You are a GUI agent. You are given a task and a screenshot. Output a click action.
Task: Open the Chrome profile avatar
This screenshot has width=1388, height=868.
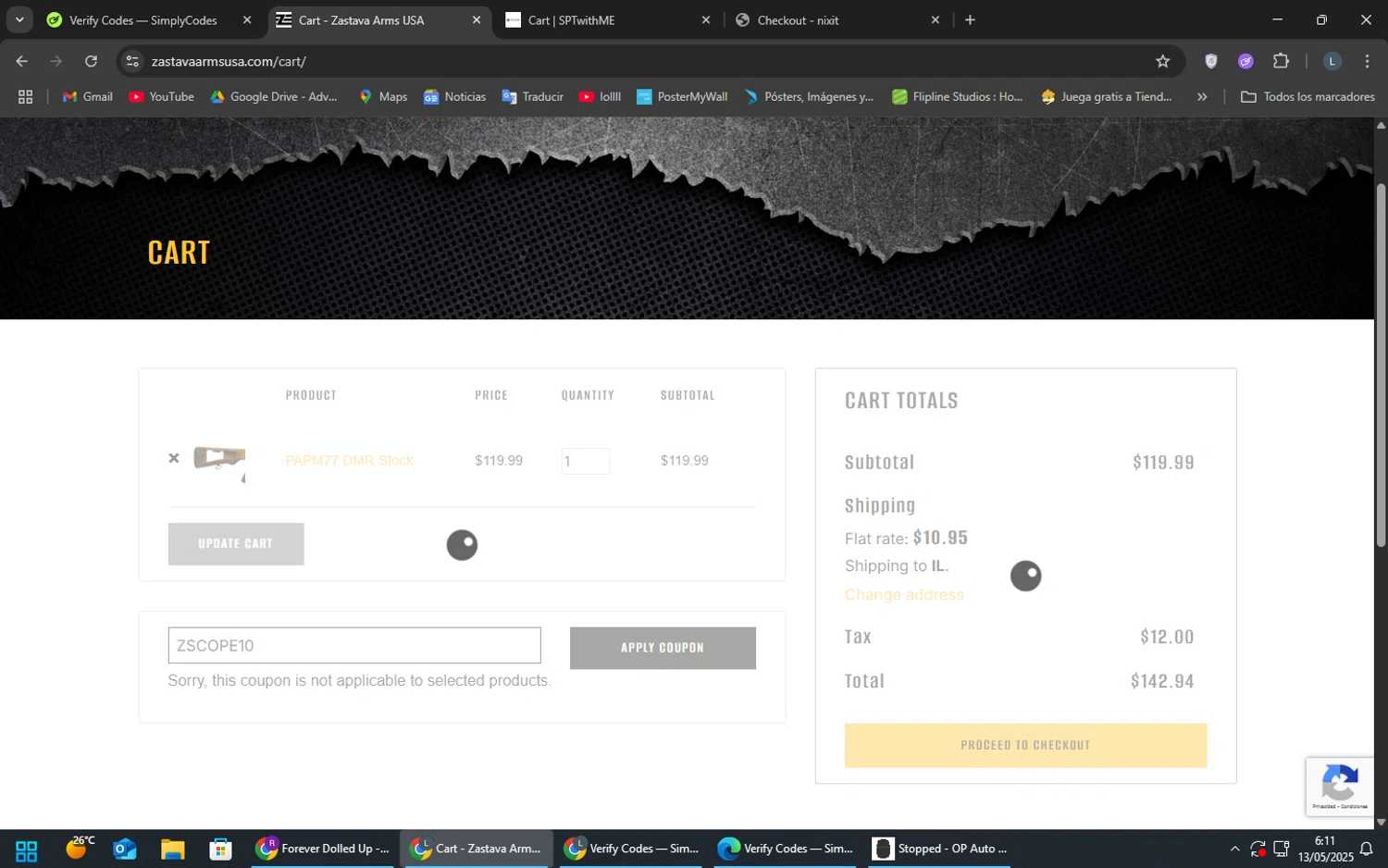[1332, 61]
